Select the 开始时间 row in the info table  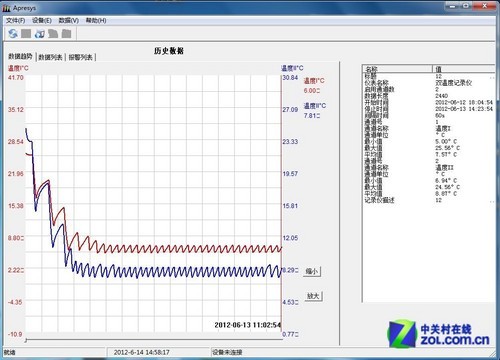click(x=429, y=102)
